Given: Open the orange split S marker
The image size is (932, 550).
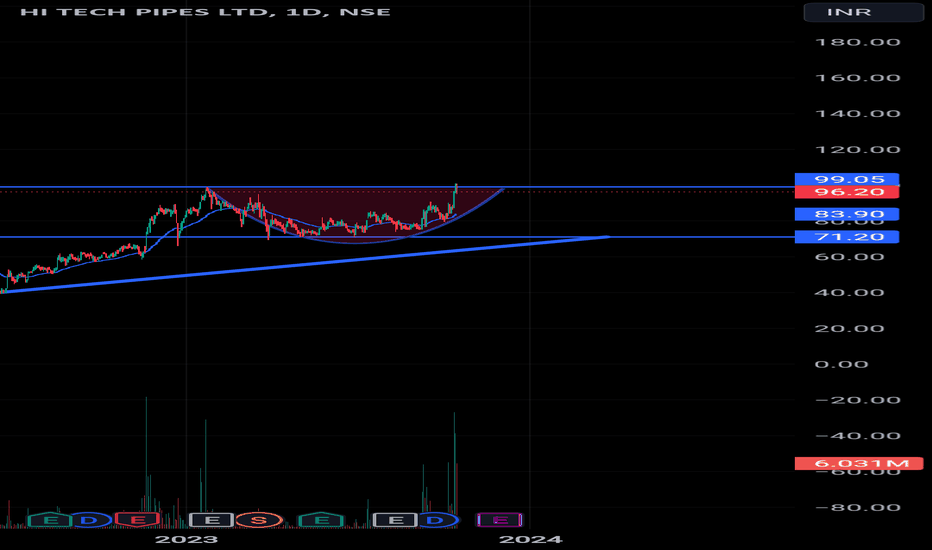Looking at the screenshot, I should [x=259, y=520].
